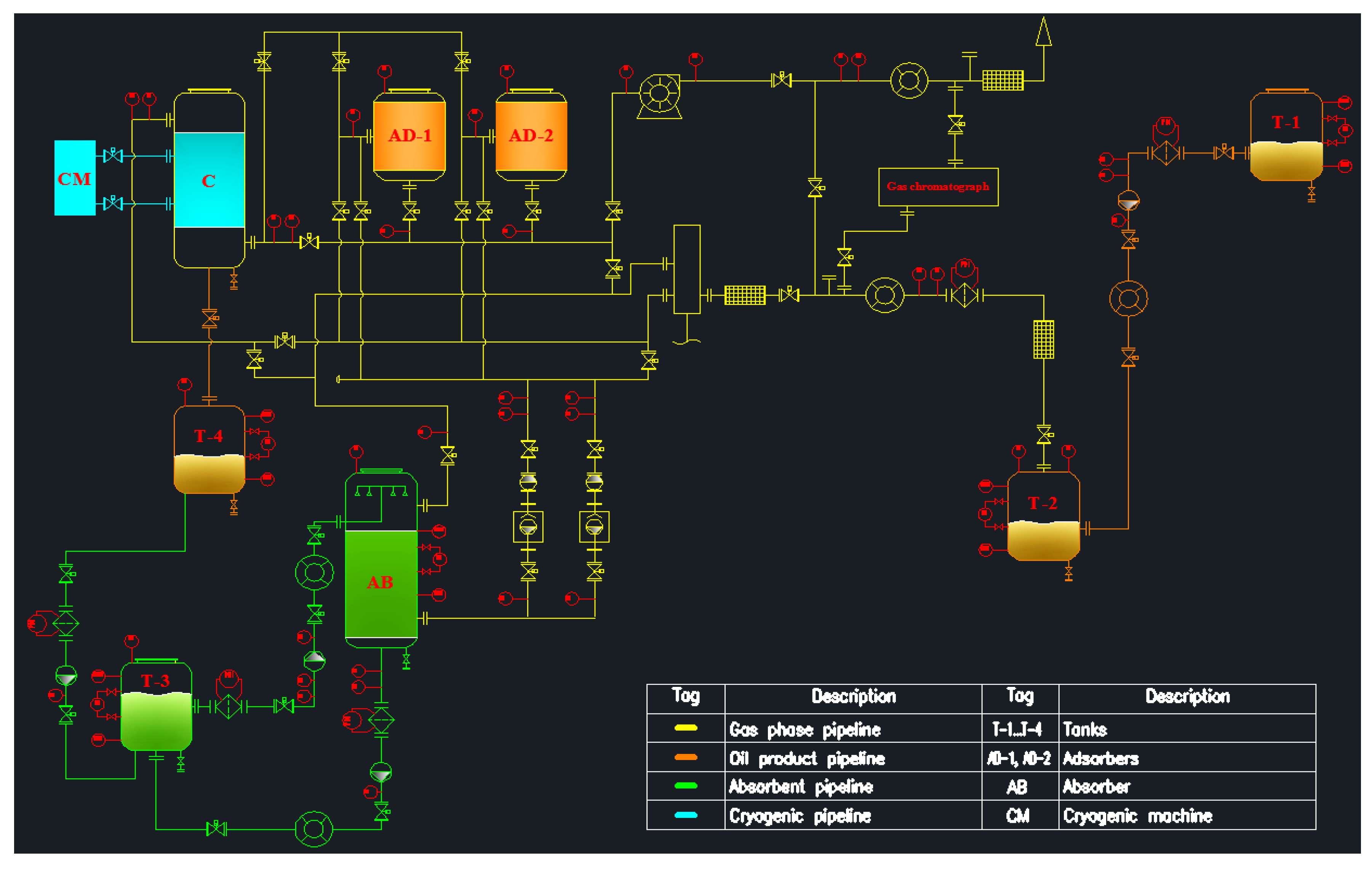1372x870 pixels.
Task: Click the blower fan symbol right of AD-2
Action: click(659, 94)
